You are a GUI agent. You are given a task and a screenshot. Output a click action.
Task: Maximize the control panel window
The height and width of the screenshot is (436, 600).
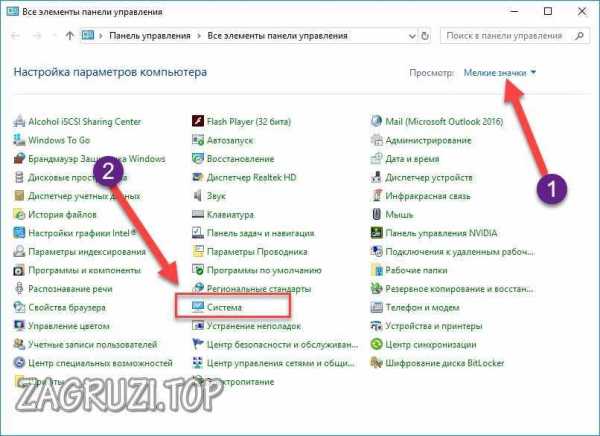click(548, 11)
